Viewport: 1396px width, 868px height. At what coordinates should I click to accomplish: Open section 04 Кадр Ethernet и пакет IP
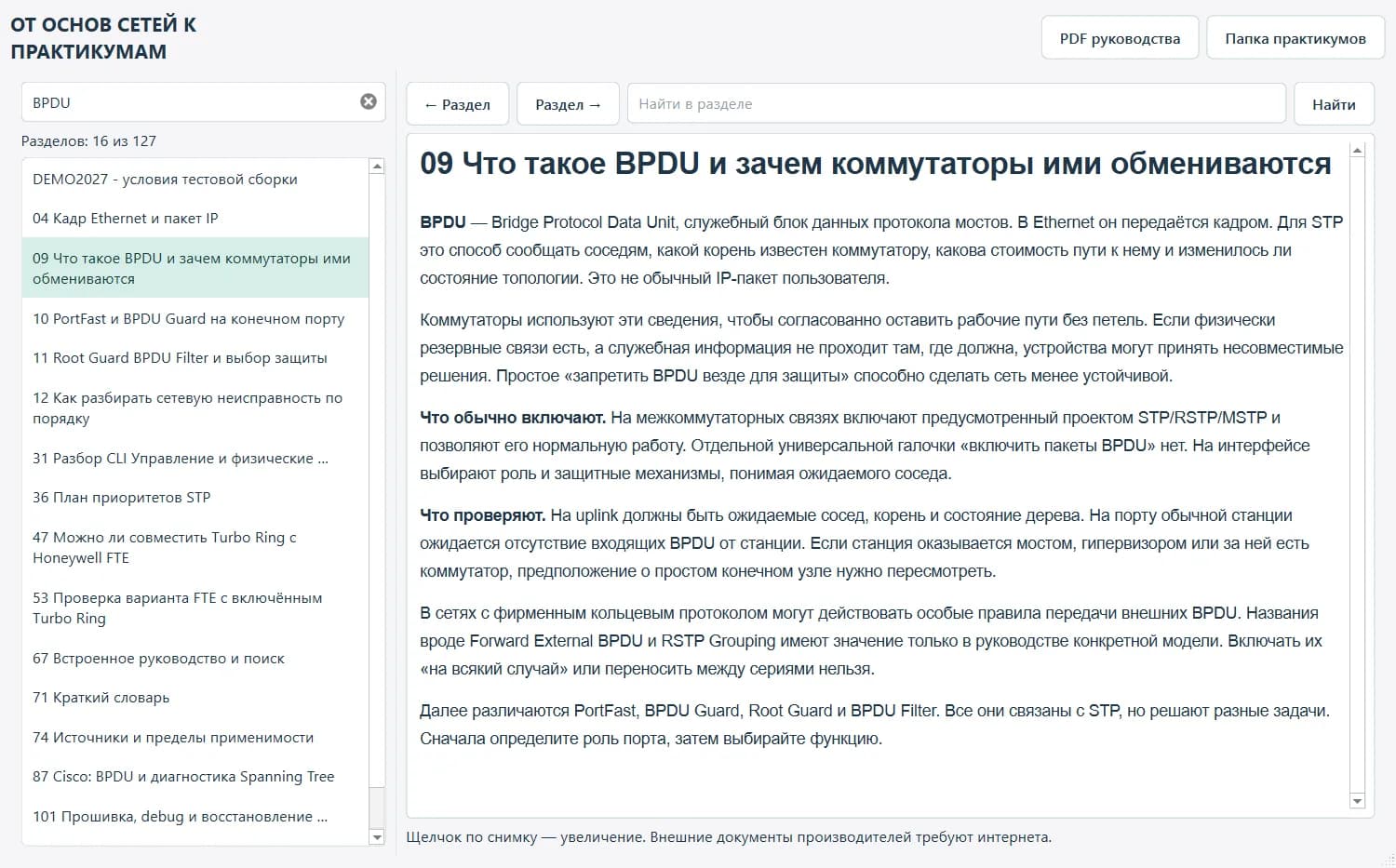[195, 218]
